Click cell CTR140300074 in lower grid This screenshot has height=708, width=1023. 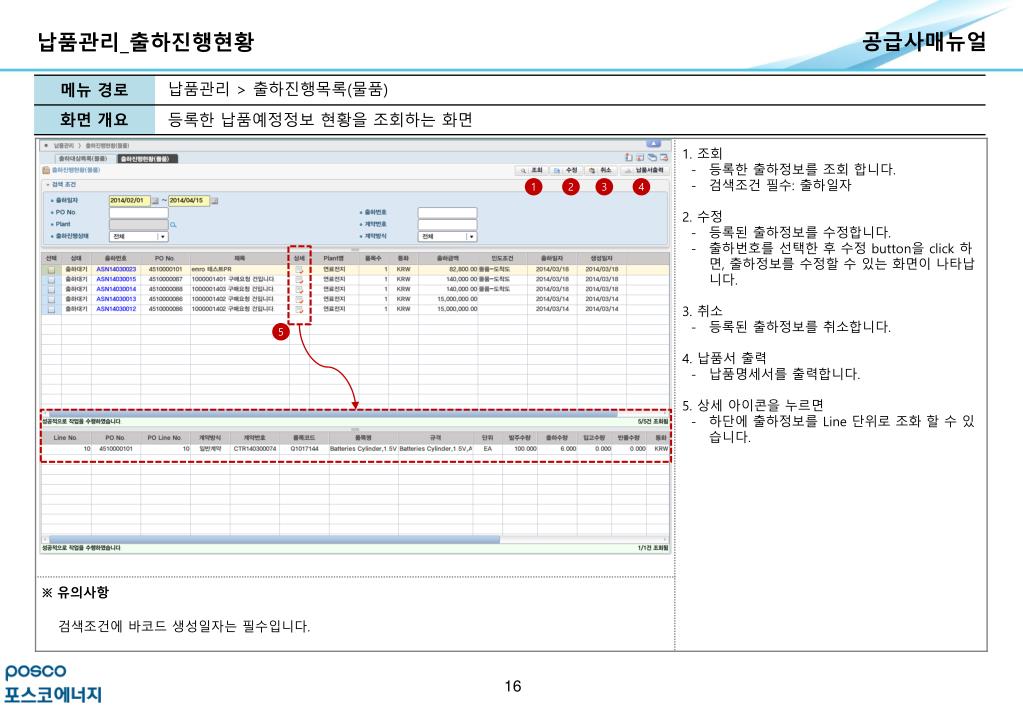(x=254, y=449)
